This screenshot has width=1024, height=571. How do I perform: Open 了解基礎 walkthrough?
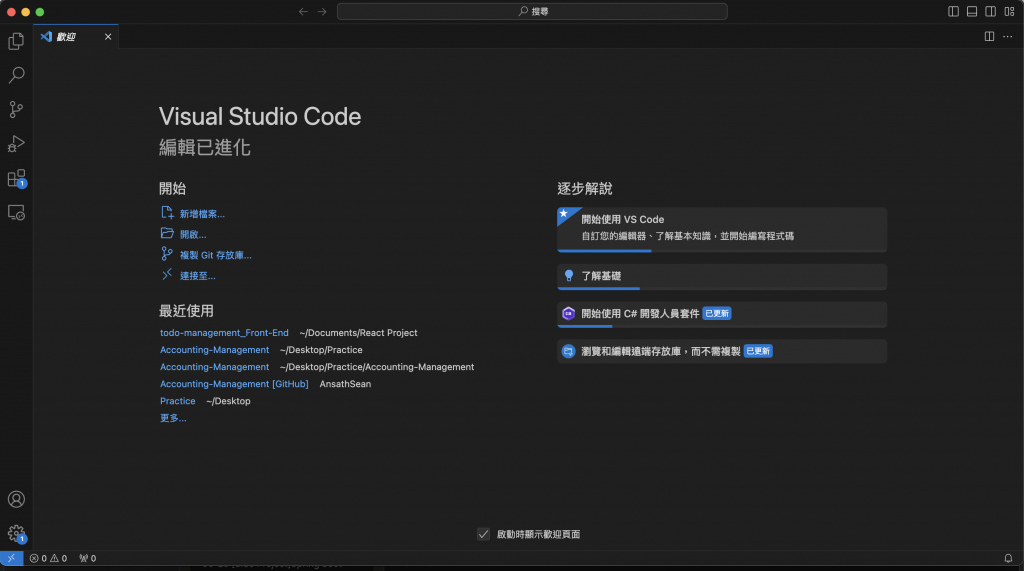(722, 276)
